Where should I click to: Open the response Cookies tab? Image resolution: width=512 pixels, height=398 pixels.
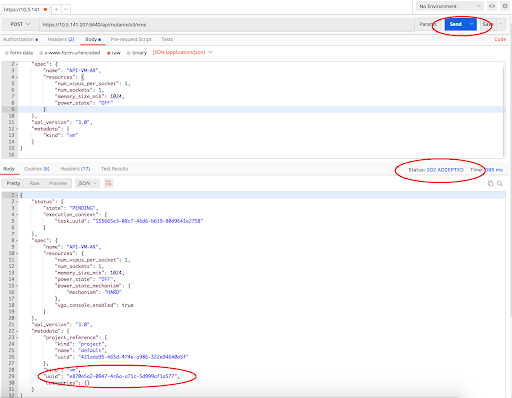pyautogui.click(x=37, y=169)
